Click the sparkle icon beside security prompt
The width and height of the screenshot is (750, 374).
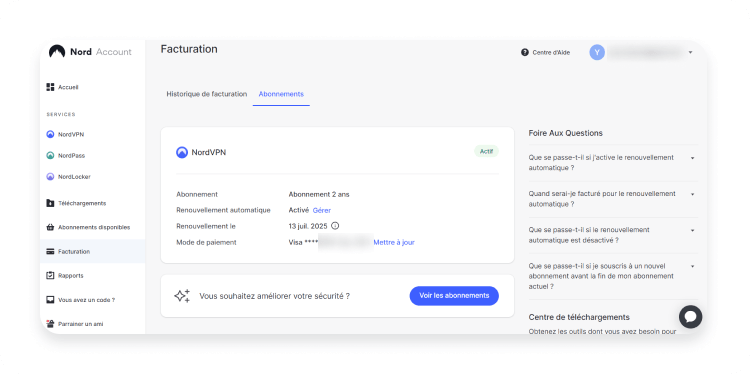pyautogui.click(x=182, y=296)
